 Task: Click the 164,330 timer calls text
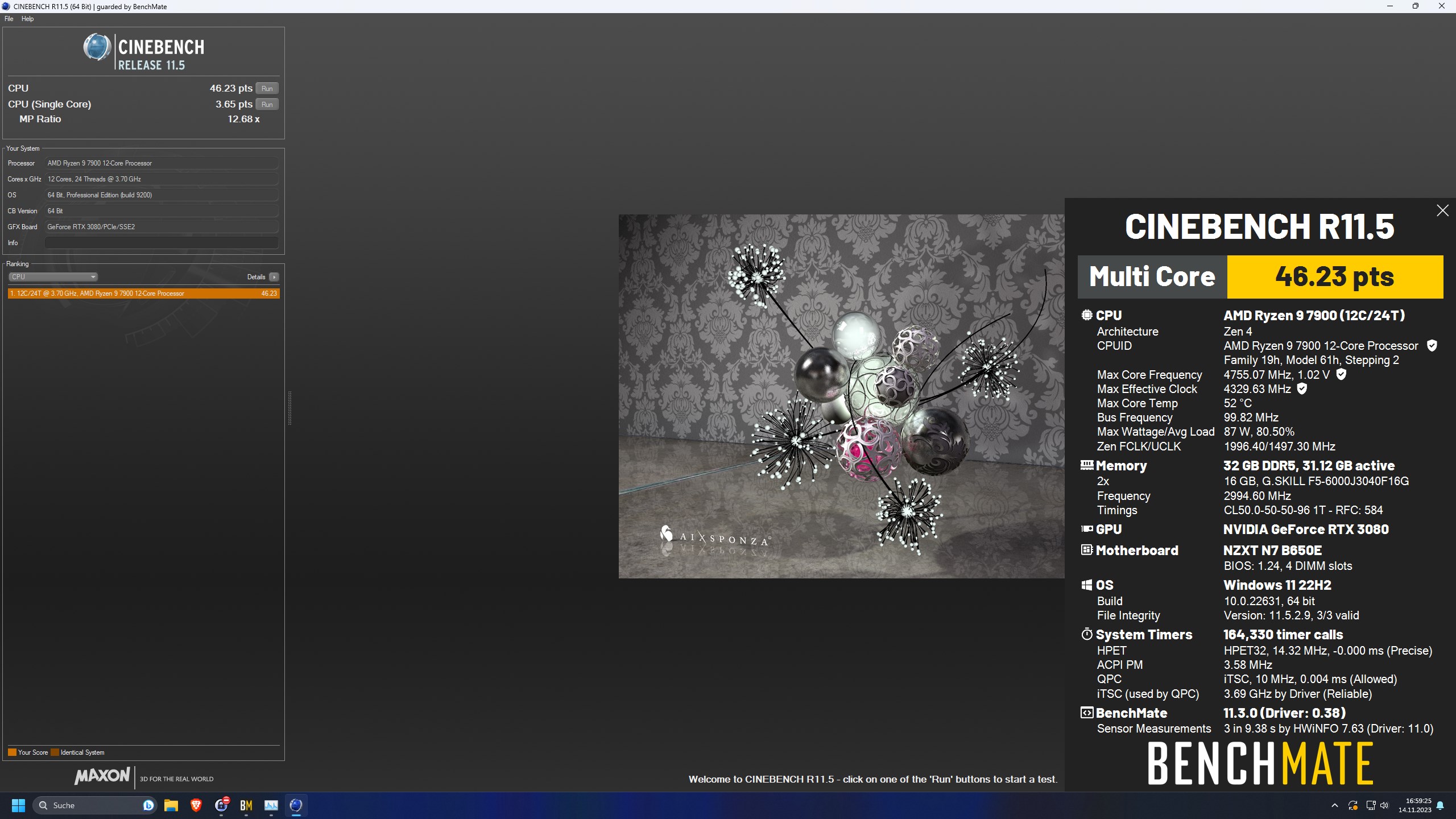pyautogui.click(x=1283, y=634)
